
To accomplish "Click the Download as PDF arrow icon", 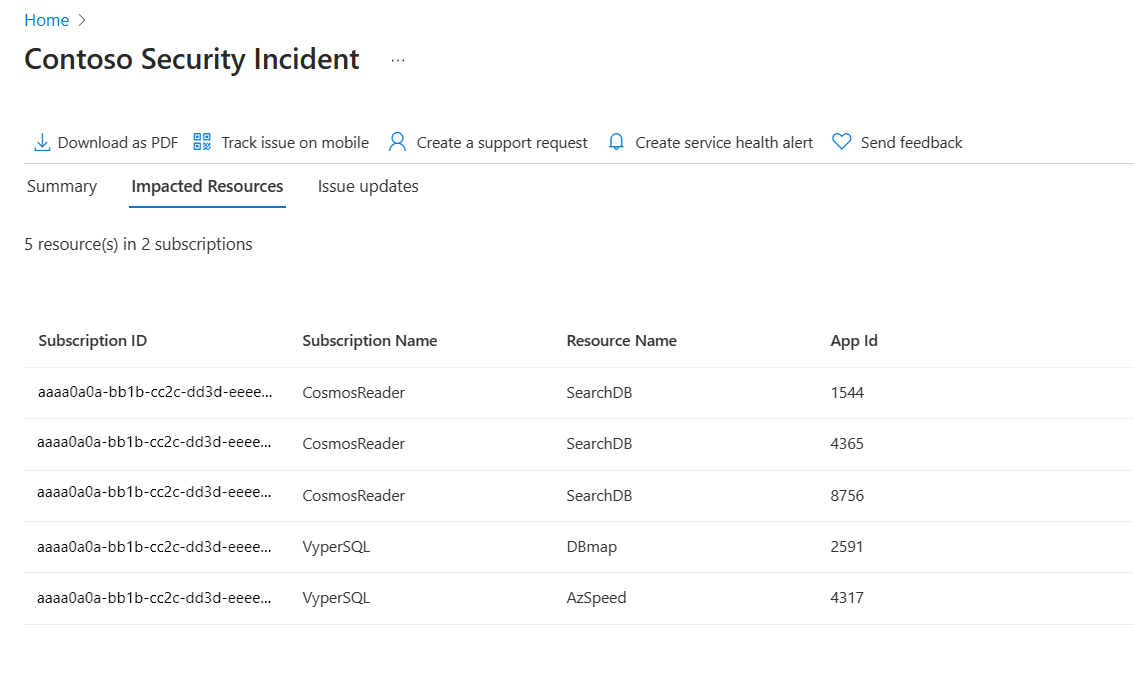I will 42,143.
